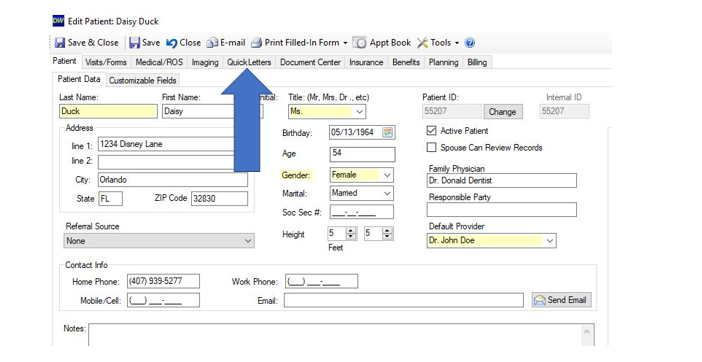Click the Save & Close toolbar button

pyautogui.click(x=86, y=43)
